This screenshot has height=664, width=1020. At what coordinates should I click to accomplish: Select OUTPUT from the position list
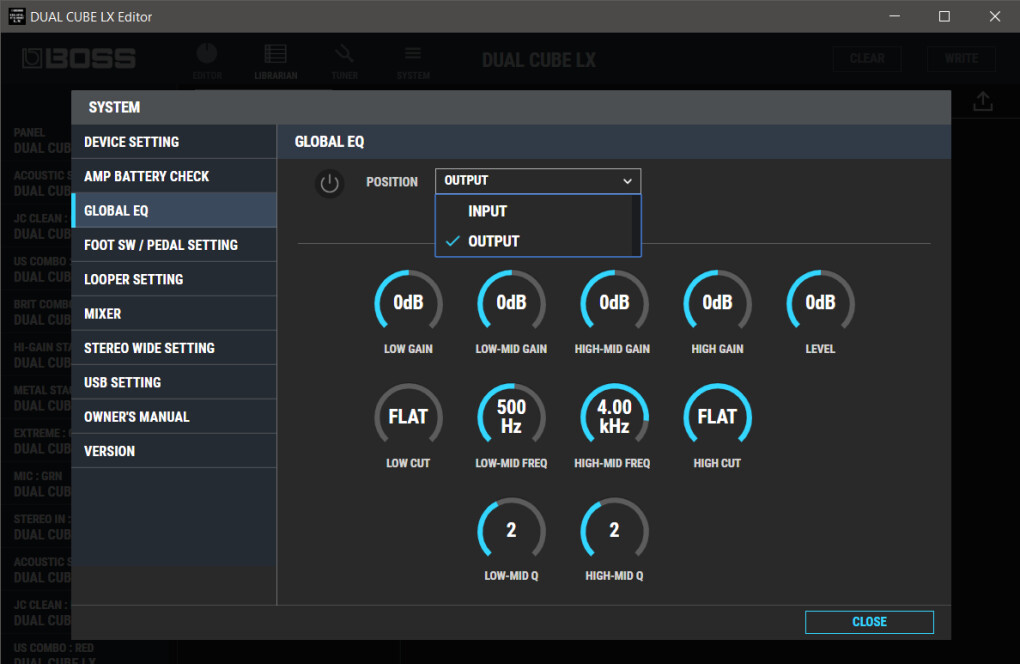[533, 241]
